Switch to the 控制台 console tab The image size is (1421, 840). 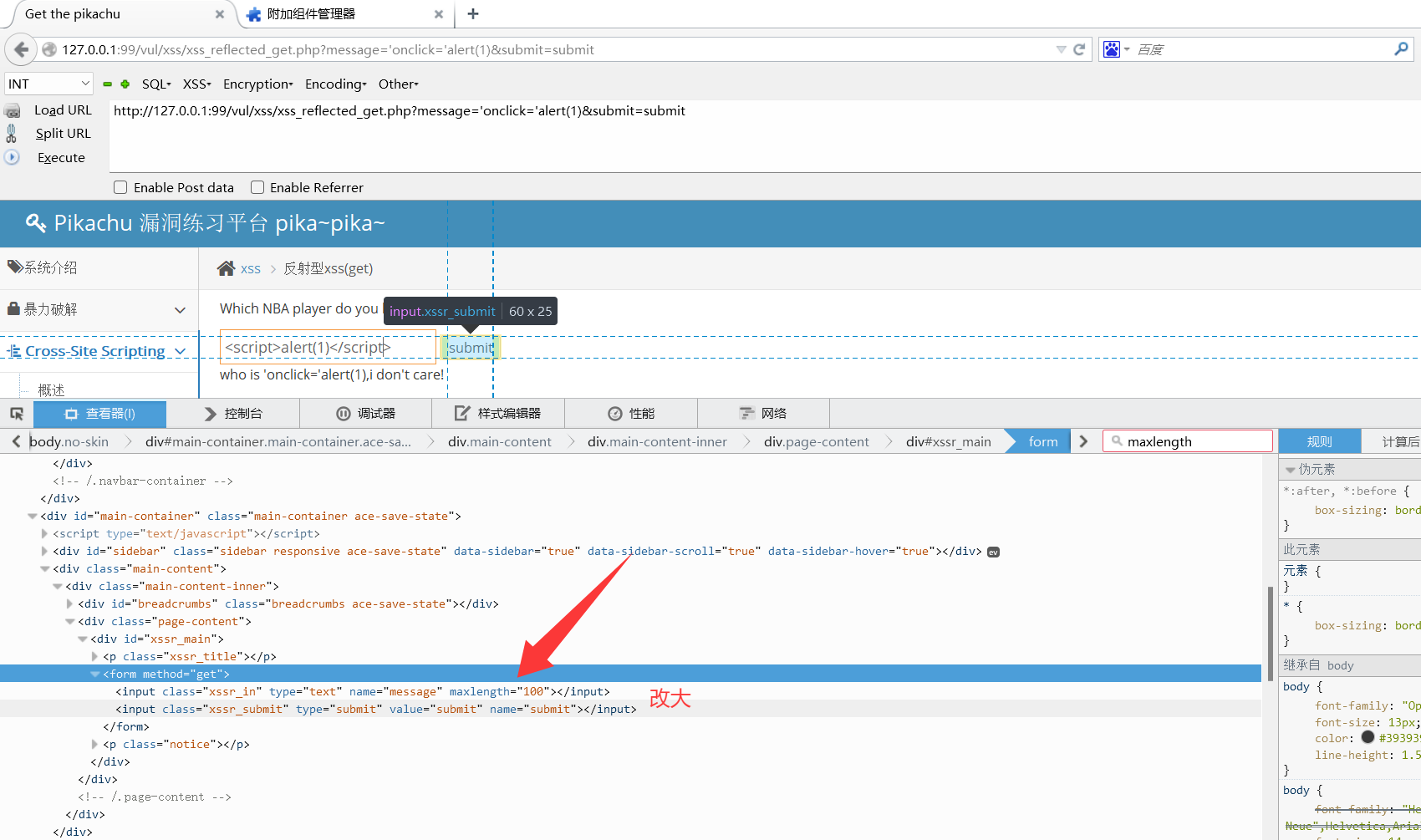point(232,414)
